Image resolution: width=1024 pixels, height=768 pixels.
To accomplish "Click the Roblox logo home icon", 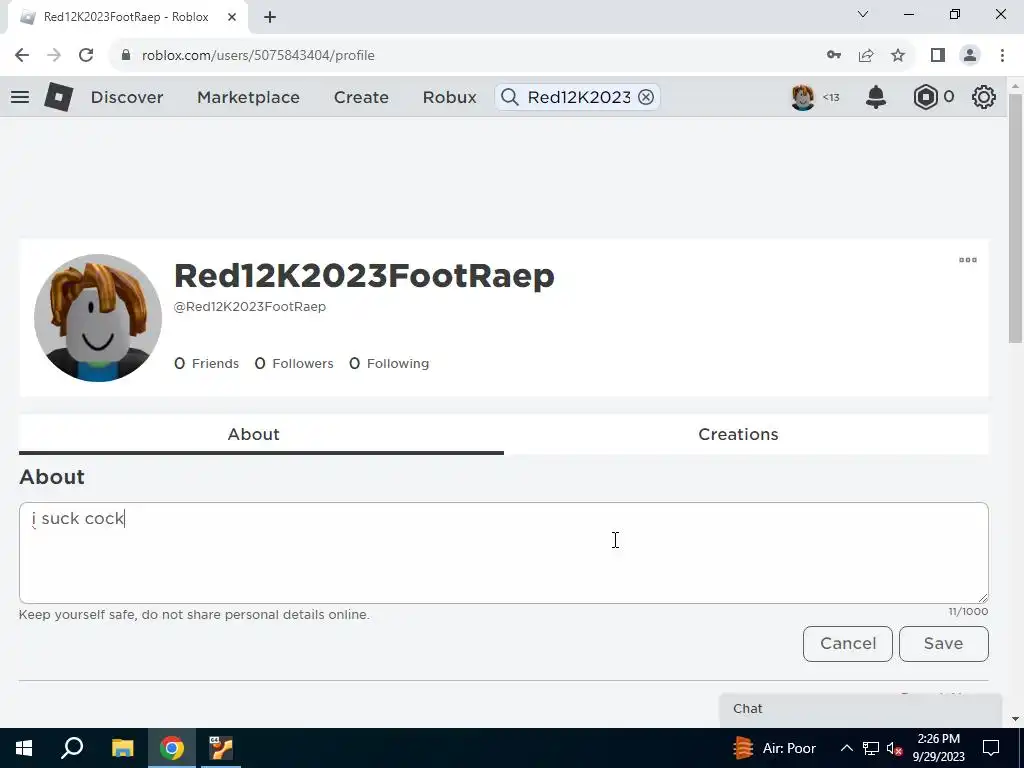I will 58,97.
